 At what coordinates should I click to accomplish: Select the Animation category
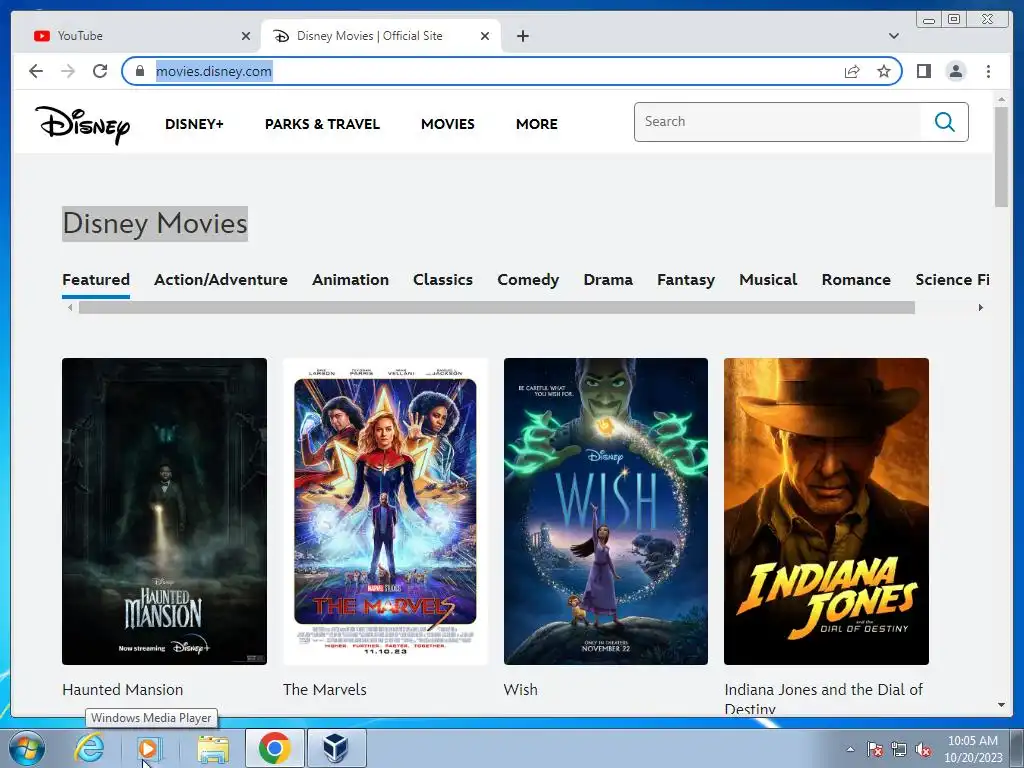350,280
